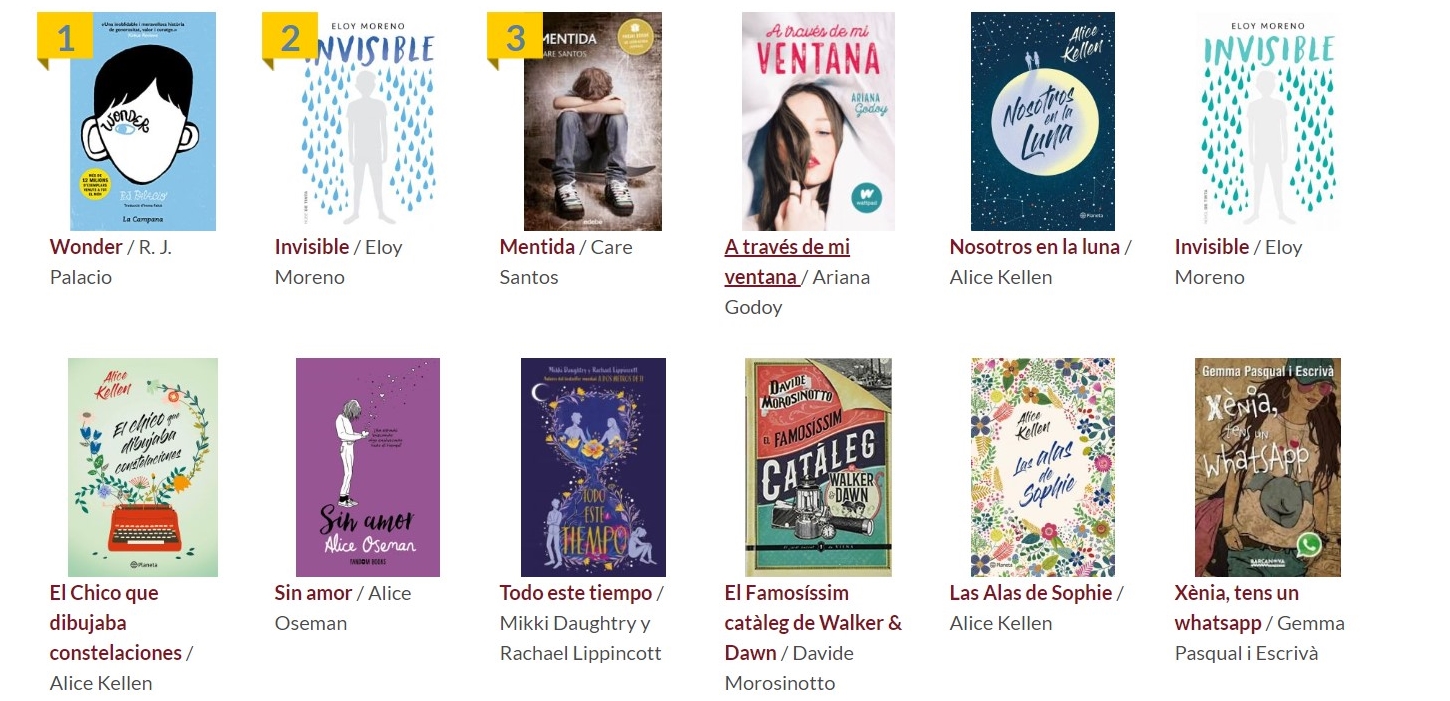
Task: Open the teal Invisible book cover
Action: [1268, 121]
